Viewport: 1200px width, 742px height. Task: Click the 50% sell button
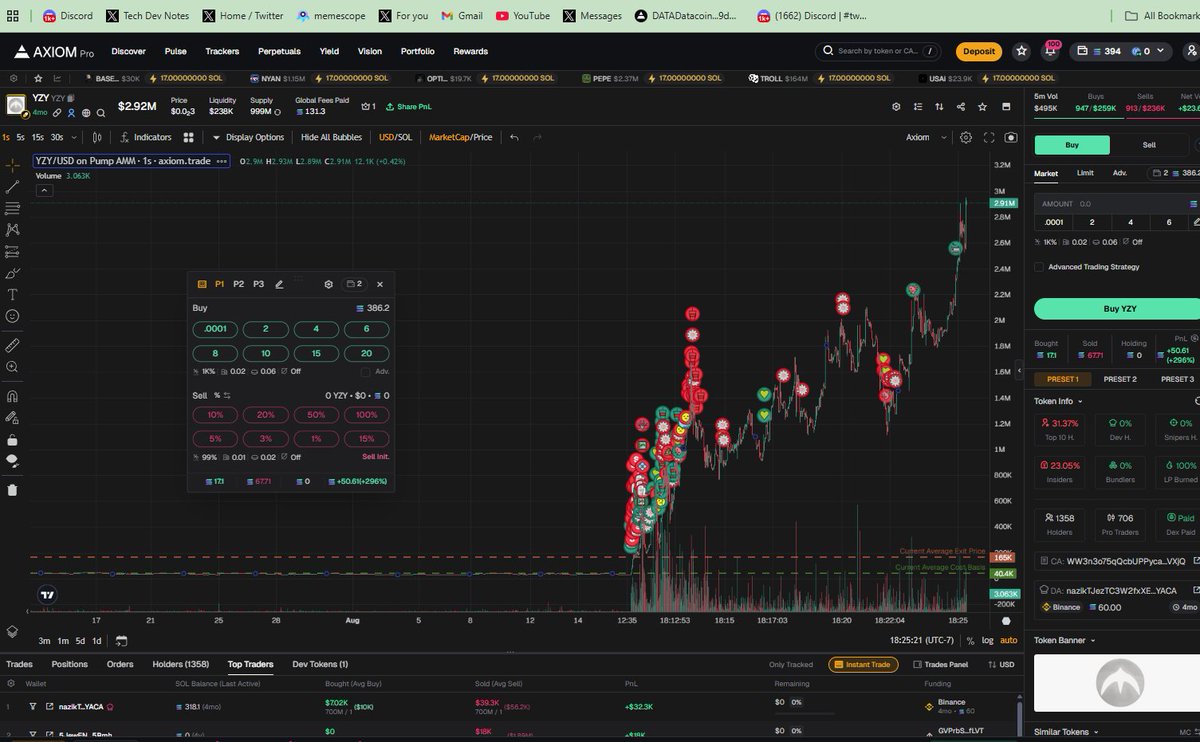[316, 414]
